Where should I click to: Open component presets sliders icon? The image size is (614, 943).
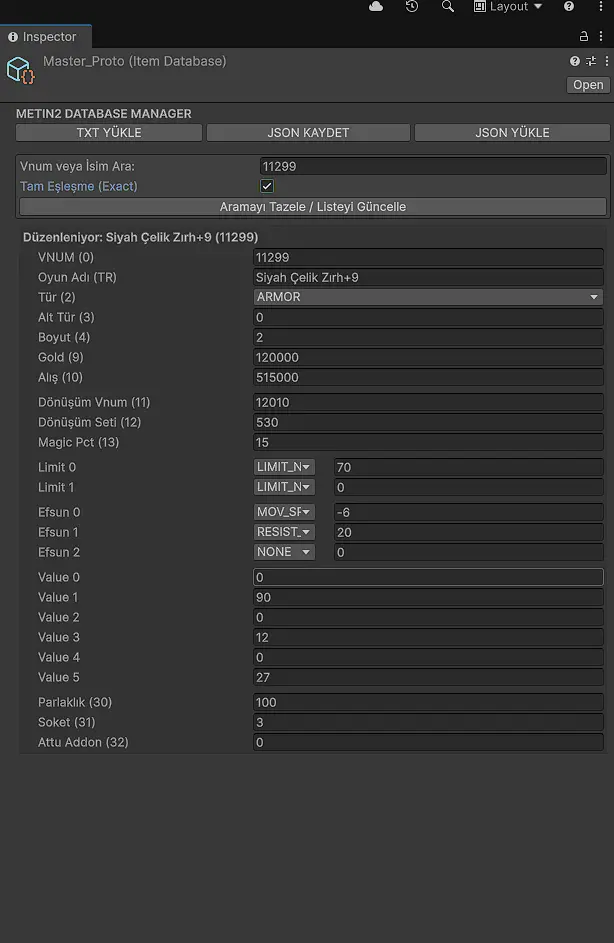click(x=591, y=62)
